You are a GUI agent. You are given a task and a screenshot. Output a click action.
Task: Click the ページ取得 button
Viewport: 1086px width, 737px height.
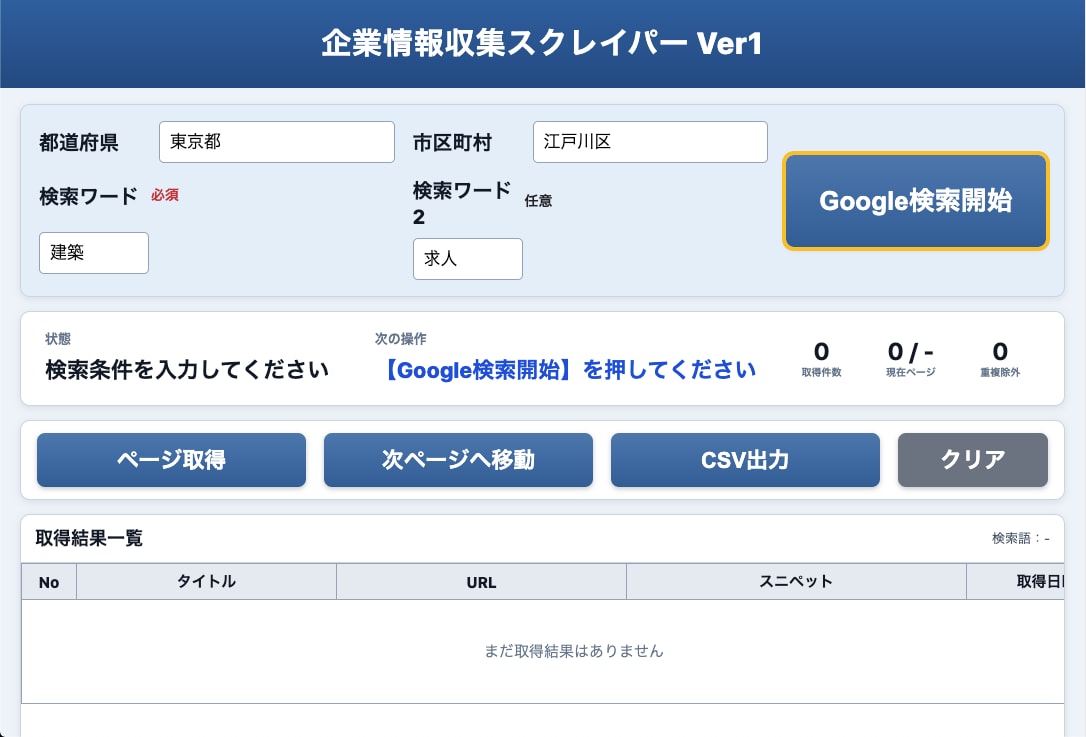171,460
